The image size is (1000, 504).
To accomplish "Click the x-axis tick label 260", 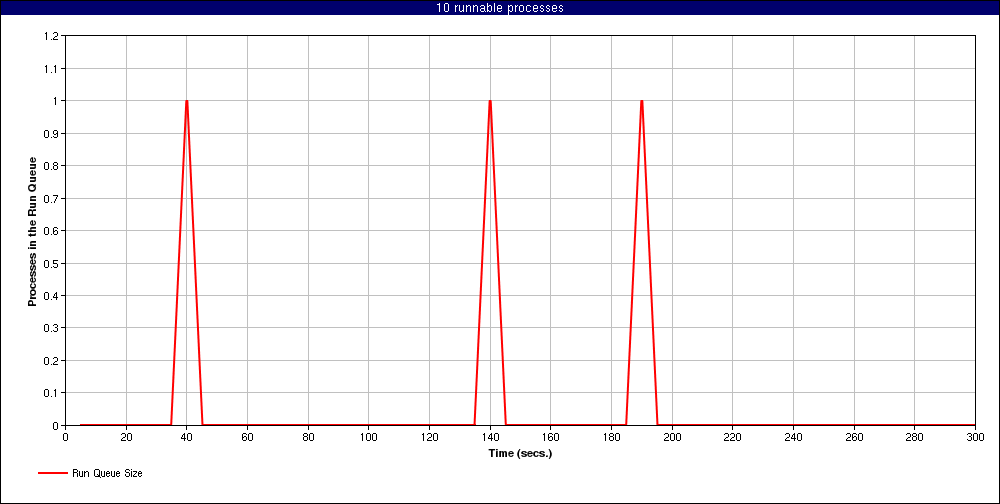I will (x=854, y=437).
